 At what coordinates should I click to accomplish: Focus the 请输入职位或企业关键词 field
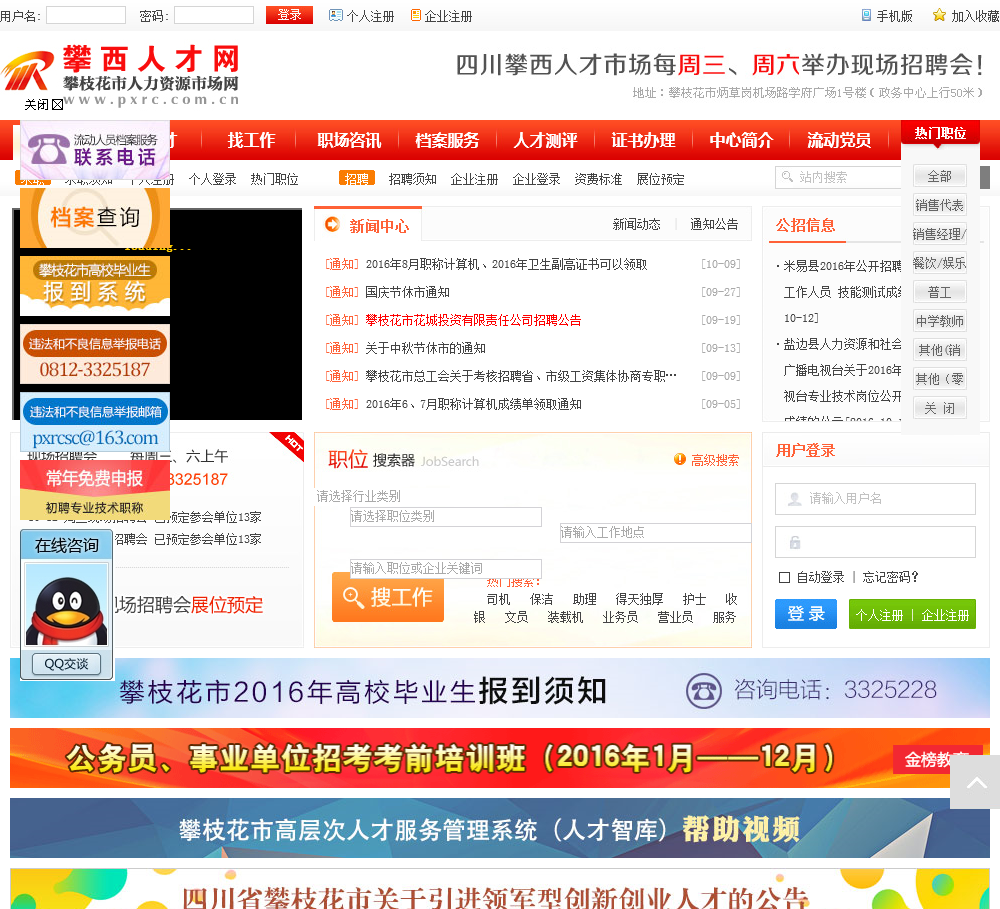pyautogui.click(x=445, y=568)
